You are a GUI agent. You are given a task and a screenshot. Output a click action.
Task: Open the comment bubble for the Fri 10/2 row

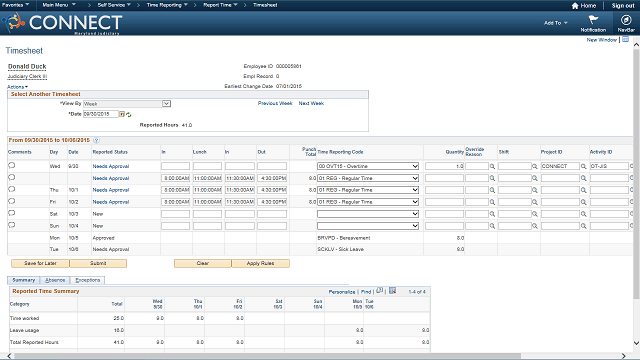click(x=12, y=201)
